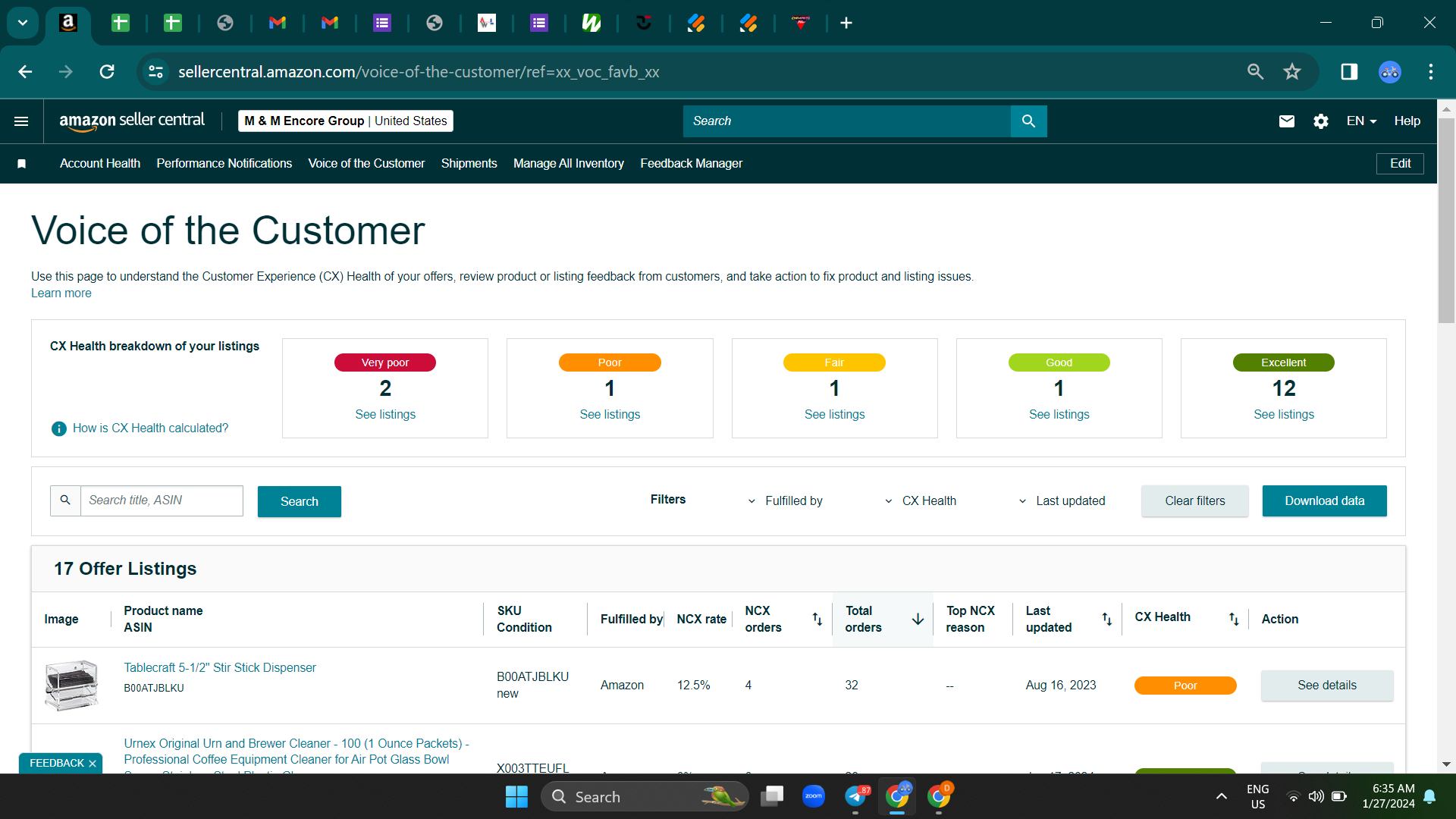Go to Account Health
Screen dimensions: 1456x819
click(100, 164)
